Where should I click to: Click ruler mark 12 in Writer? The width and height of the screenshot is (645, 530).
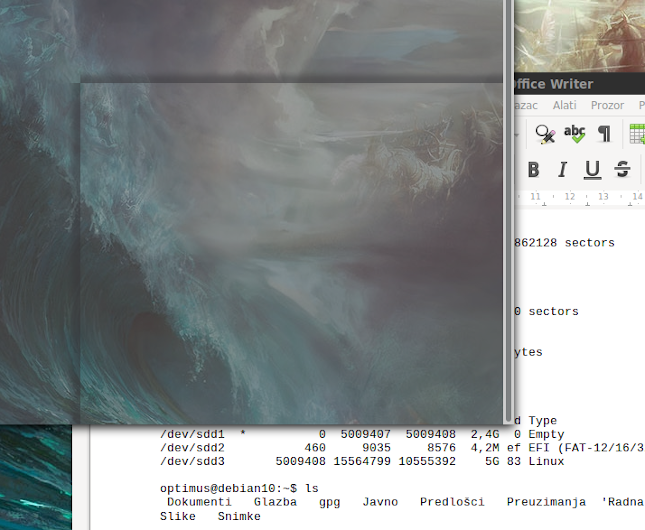coord(569,196)
